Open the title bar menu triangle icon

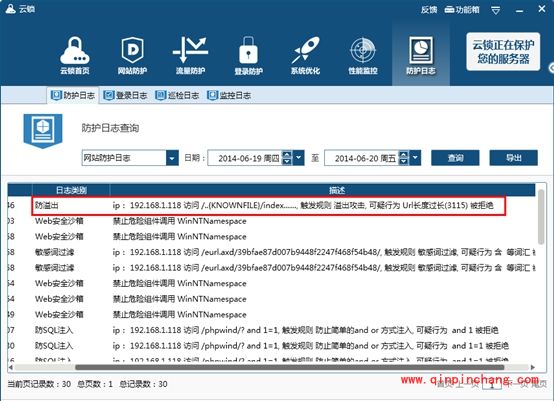pos(496,10)
